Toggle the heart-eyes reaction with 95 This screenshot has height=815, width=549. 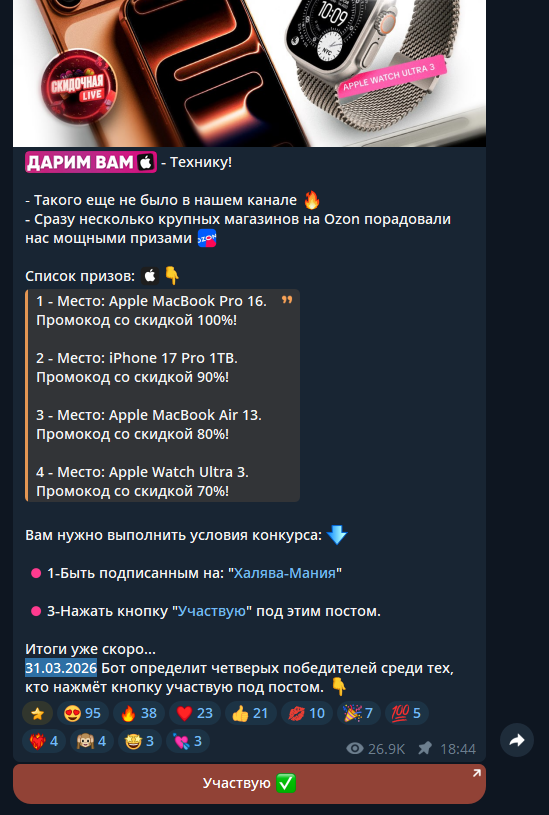83,713
